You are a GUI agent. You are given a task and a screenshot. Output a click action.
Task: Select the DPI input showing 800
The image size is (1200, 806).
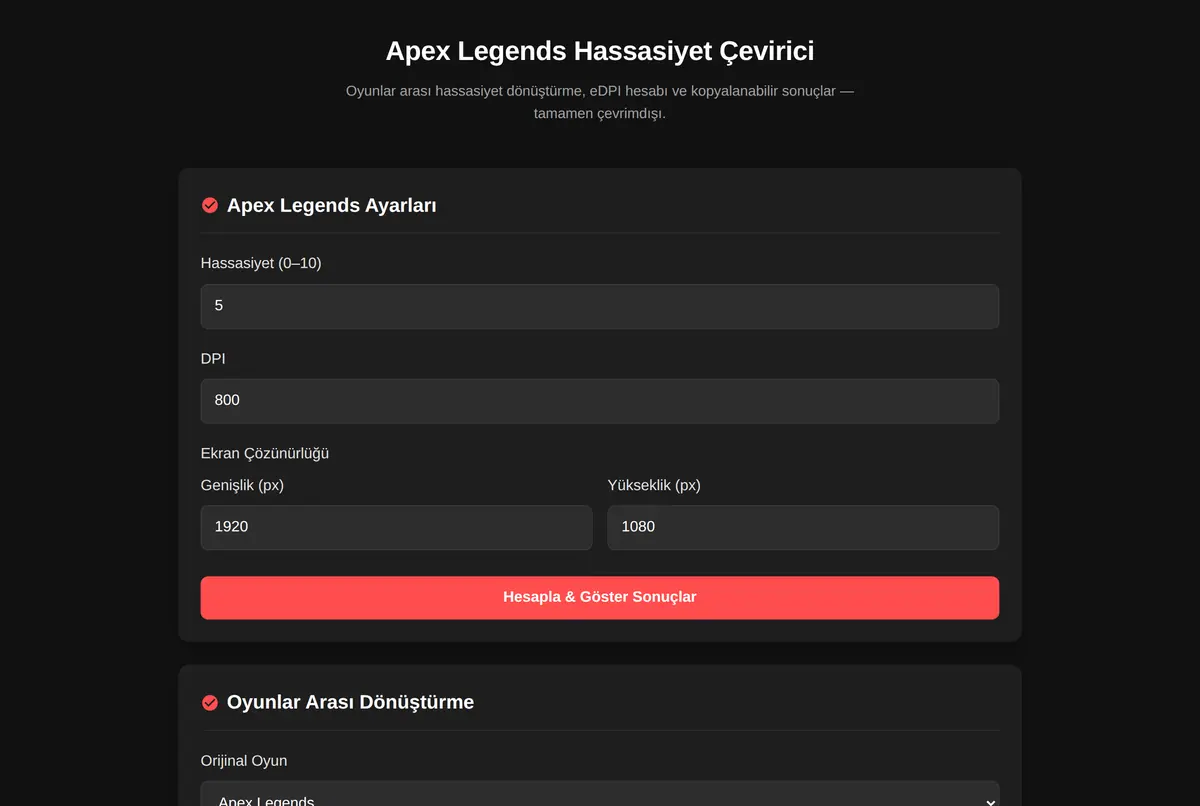[600, 401]
